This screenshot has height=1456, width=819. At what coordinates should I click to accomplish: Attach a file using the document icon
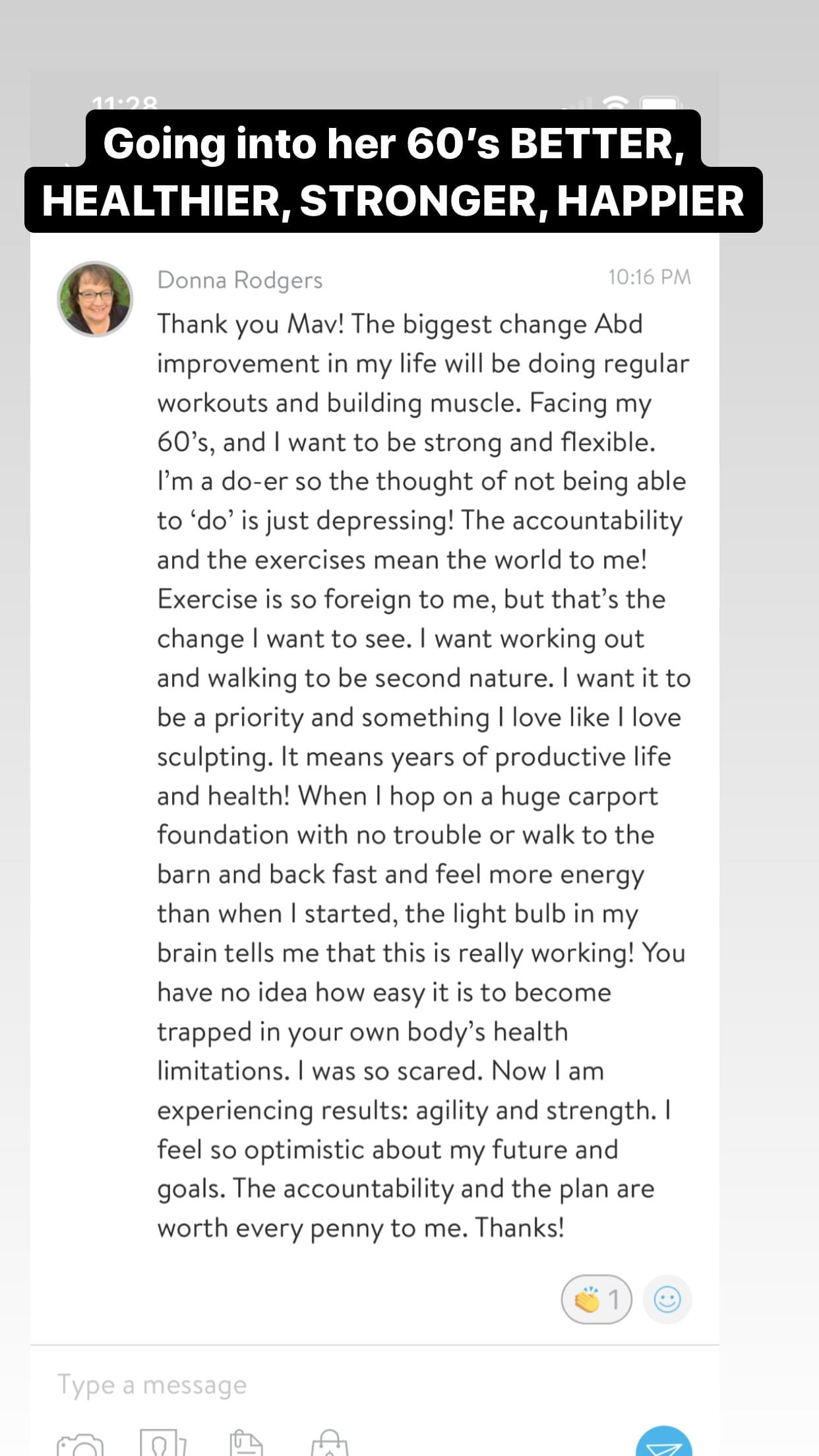tap(246, 1443)
